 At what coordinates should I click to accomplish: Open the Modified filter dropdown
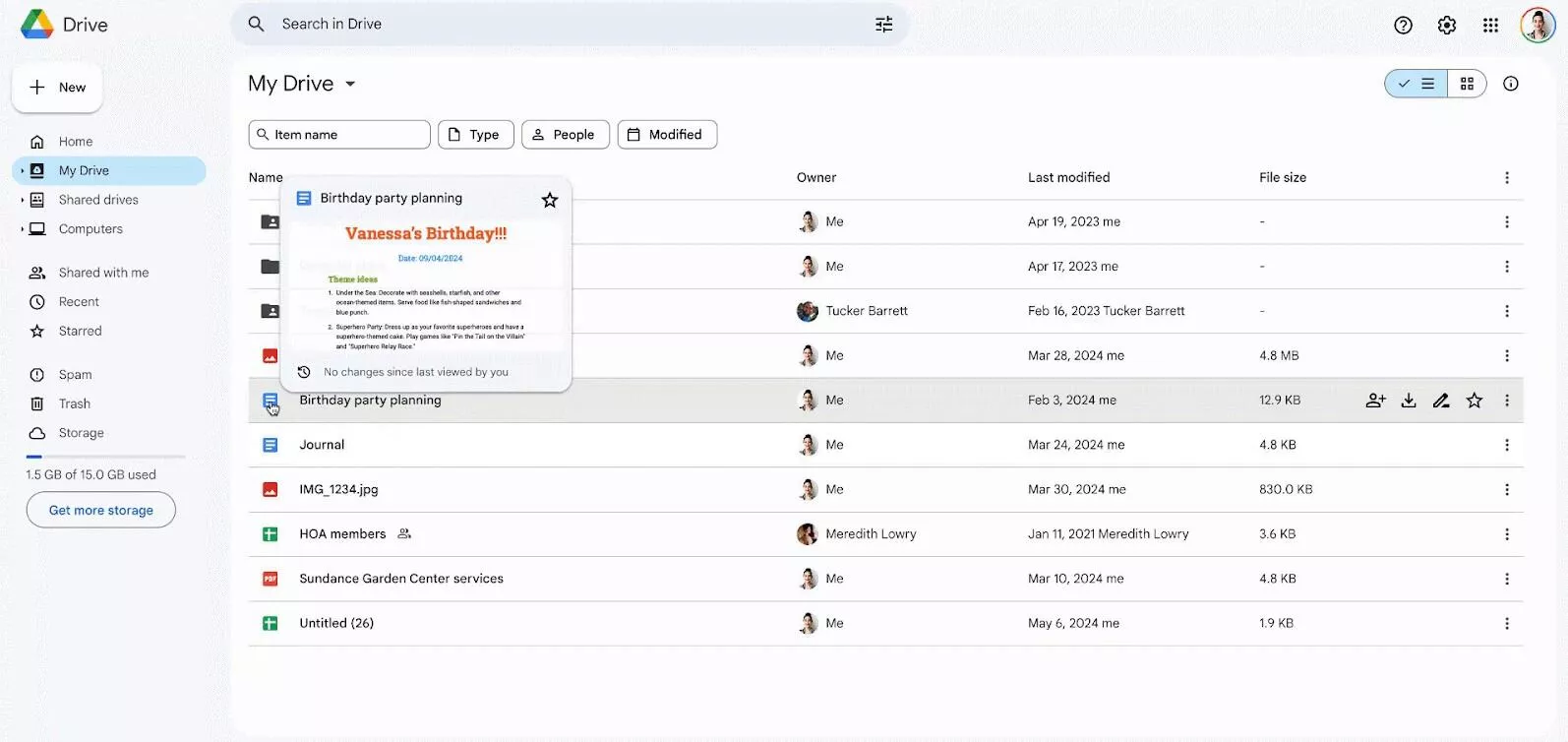coord(667,135)
